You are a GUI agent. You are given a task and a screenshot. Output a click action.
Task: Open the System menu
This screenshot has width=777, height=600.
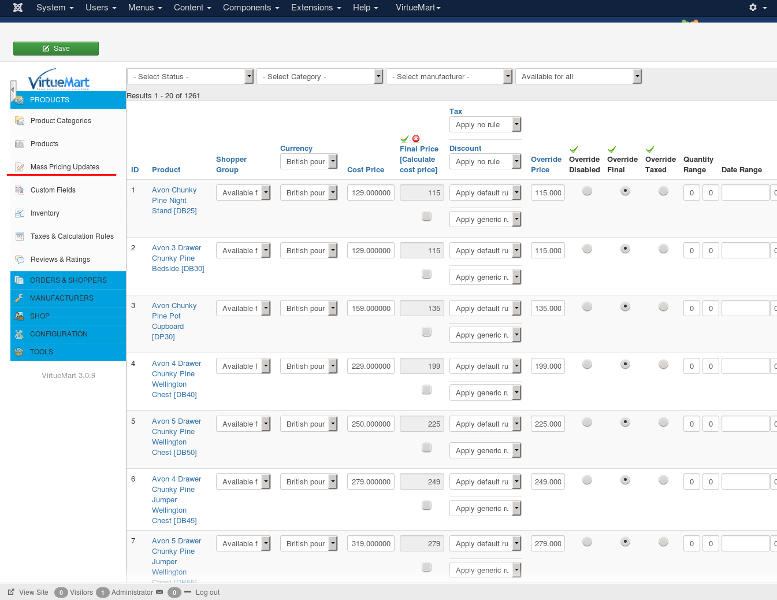tap(55, 7)
